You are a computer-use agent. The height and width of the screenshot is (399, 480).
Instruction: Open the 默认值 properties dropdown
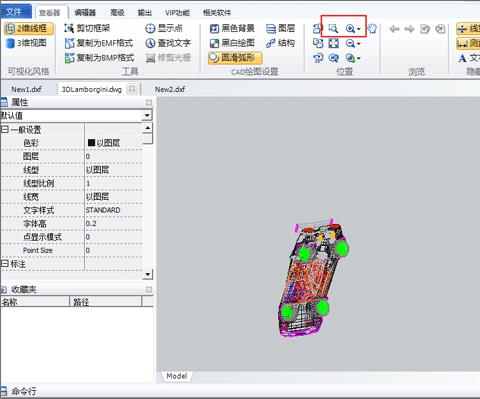[147, 116]
